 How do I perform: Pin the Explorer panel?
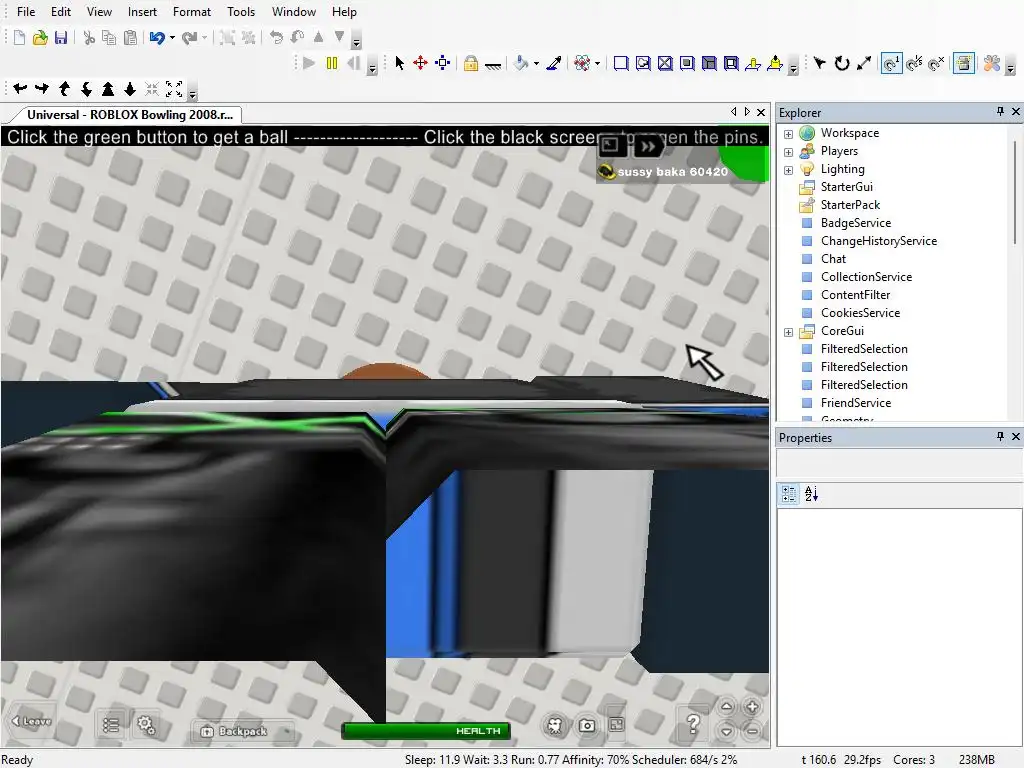point(1000,112)
